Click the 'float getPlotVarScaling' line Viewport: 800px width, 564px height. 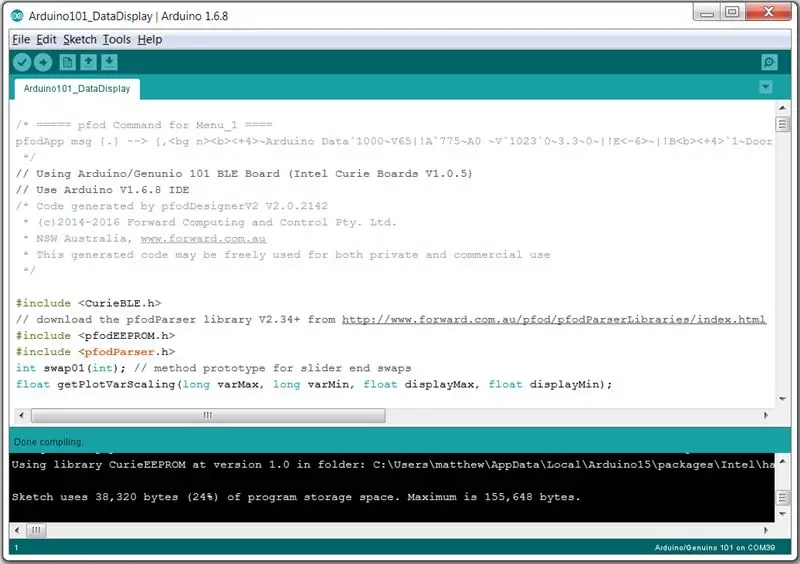[x=314, y=384]
